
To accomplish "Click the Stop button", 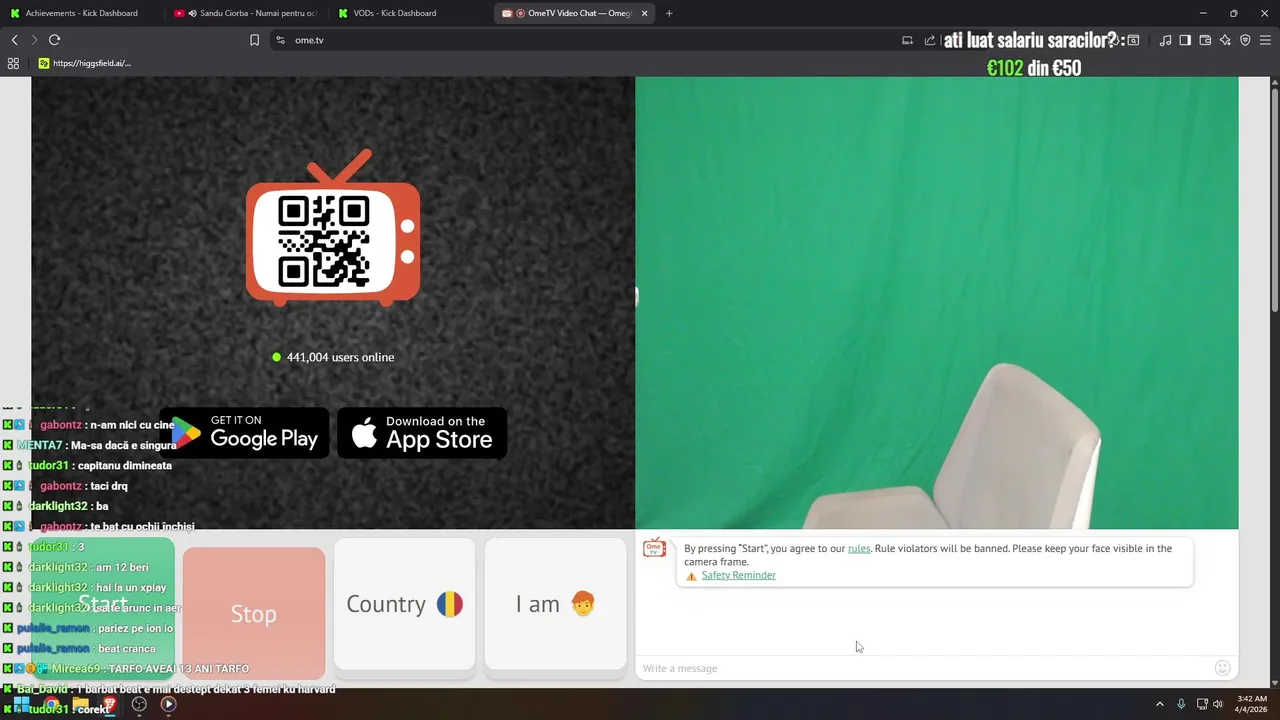I will pyautogui.click(x=254, y=613).
